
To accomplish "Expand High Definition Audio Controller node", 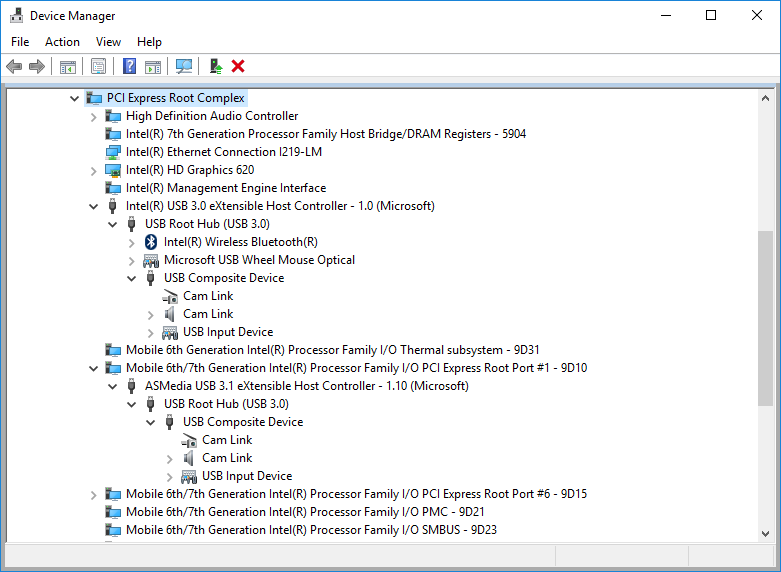I will [94, 116].
